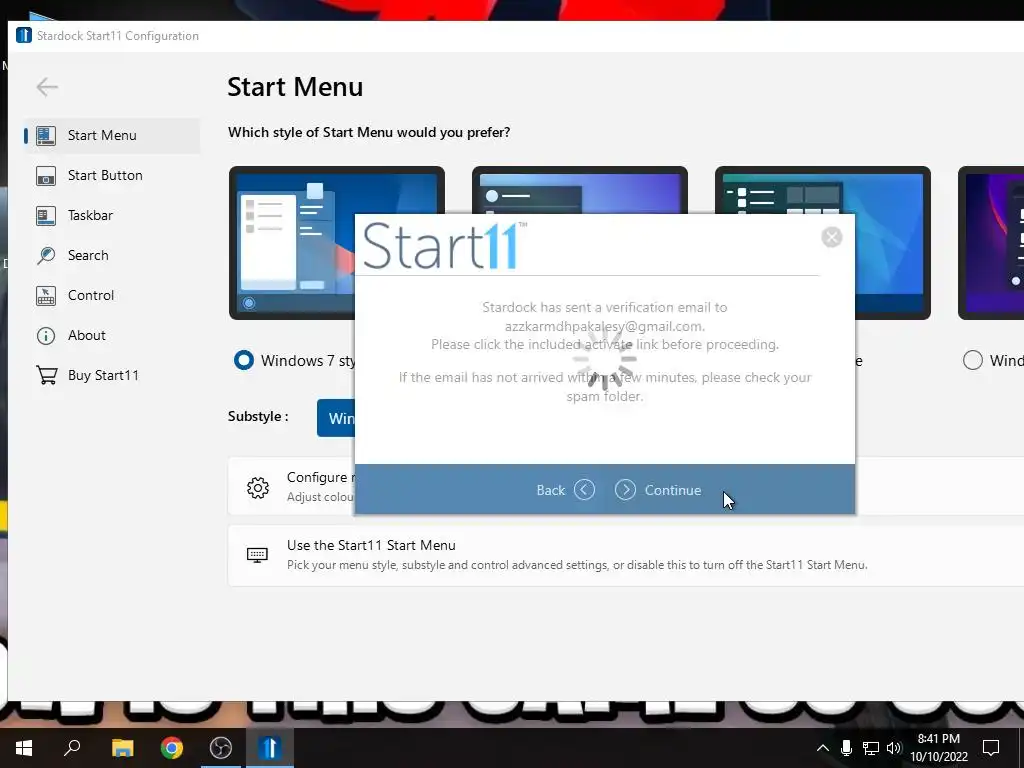Open the Start Button sidebar section

click(112, 176)
